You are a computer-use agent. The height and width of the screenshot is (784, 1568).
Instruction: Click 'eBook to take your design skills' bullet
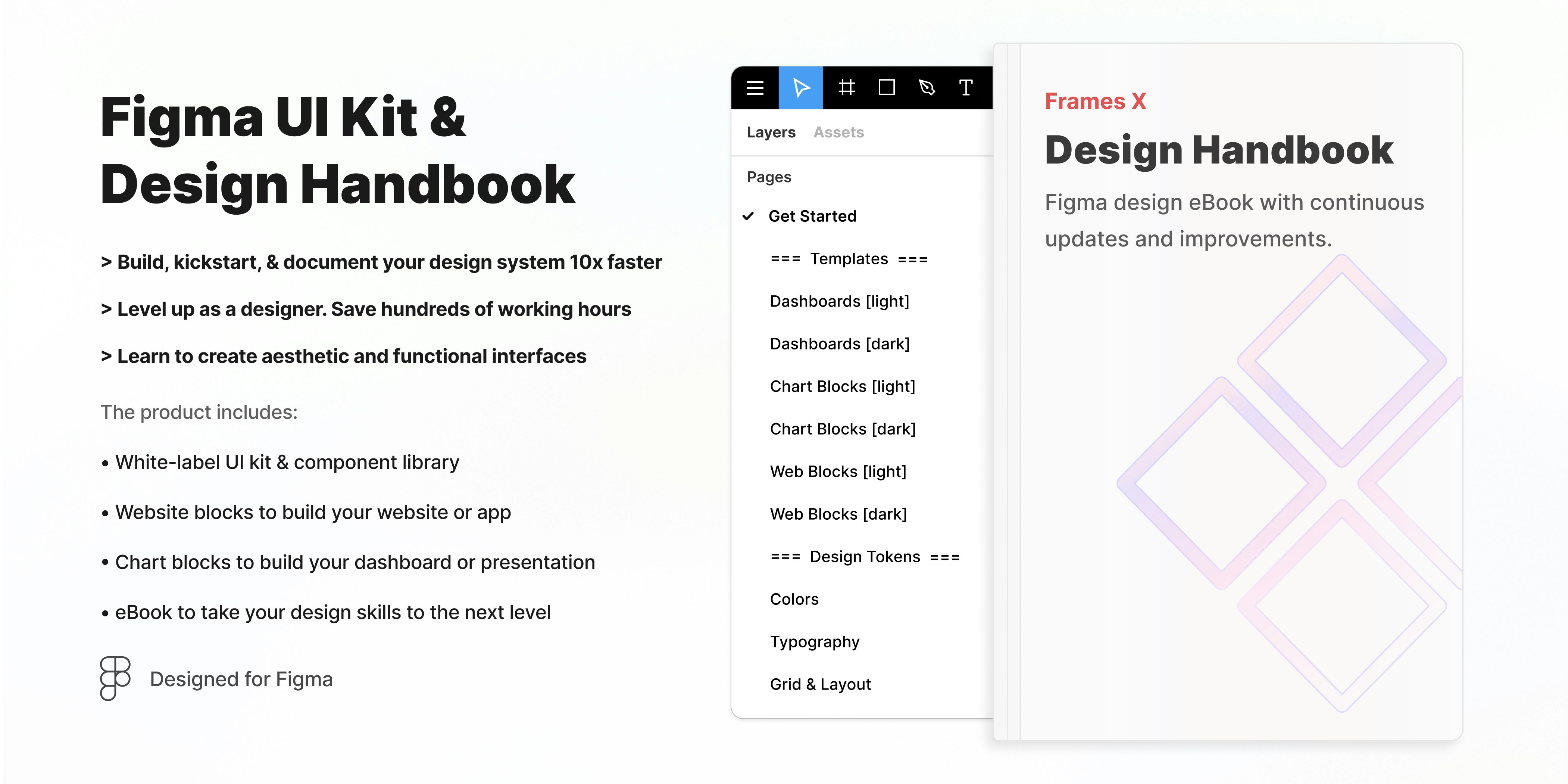[326, 612]
